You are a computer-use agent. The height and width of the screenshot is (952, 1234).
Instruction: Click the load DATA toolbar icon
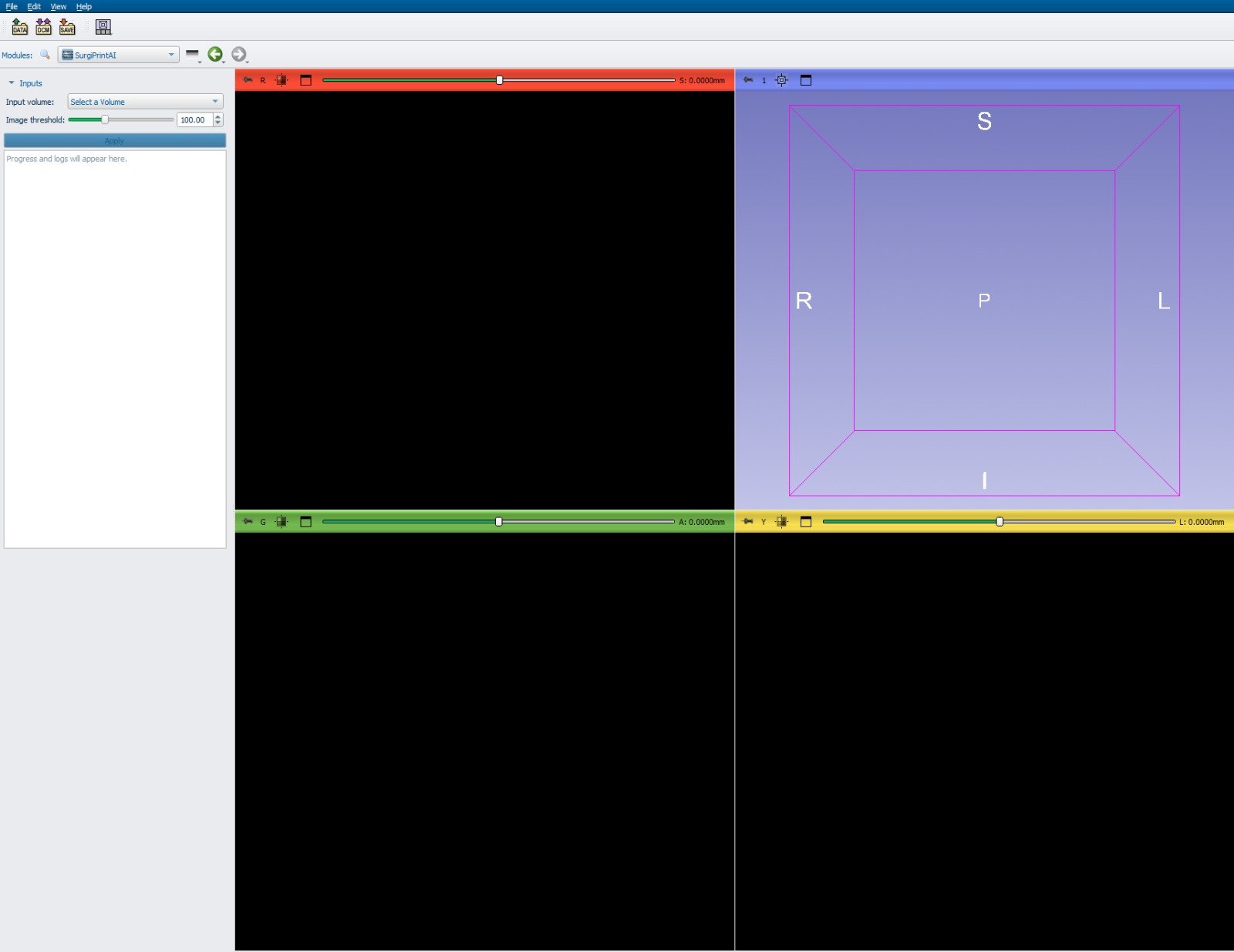click(20, 28)
